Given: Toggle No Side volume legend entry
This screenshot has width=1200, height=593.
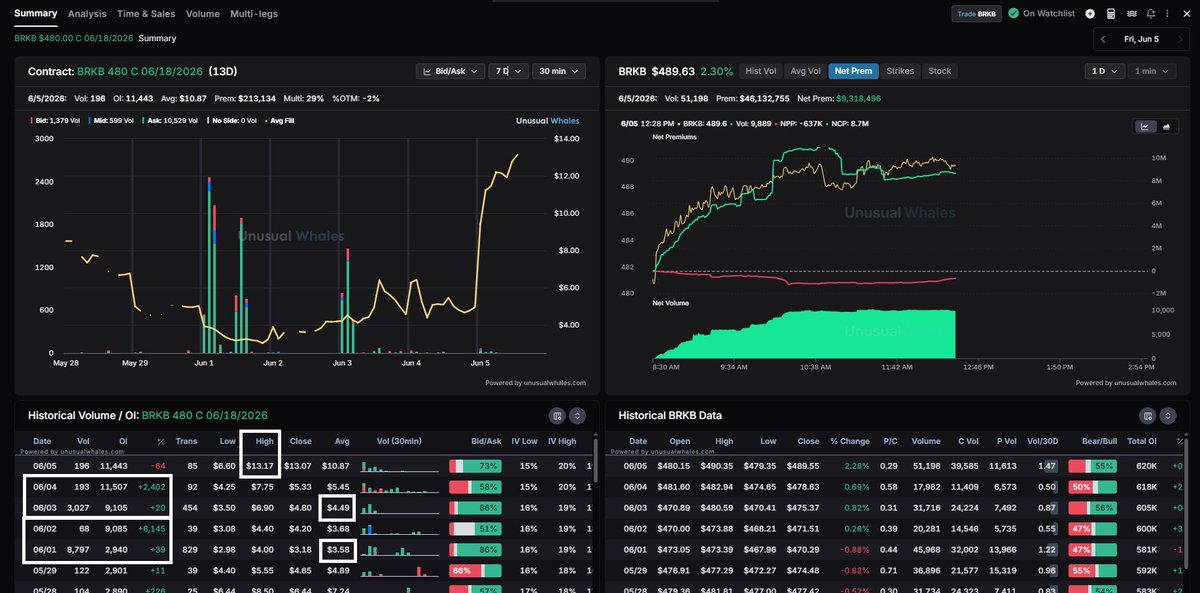Looking at the screenshot, I should 233,120.
